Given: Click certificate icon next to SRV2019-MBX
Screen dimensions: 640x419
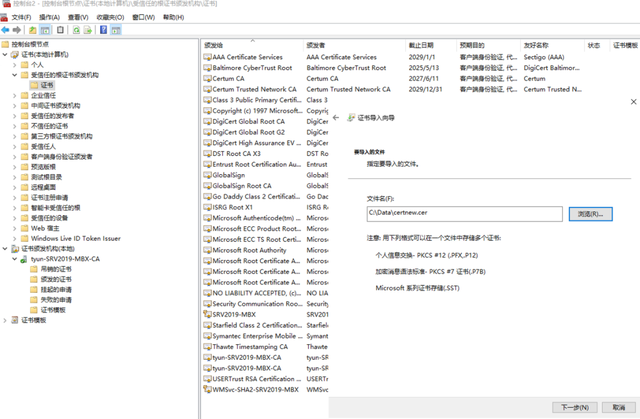Looking at the screenshot, I should [x=207, y=315].
